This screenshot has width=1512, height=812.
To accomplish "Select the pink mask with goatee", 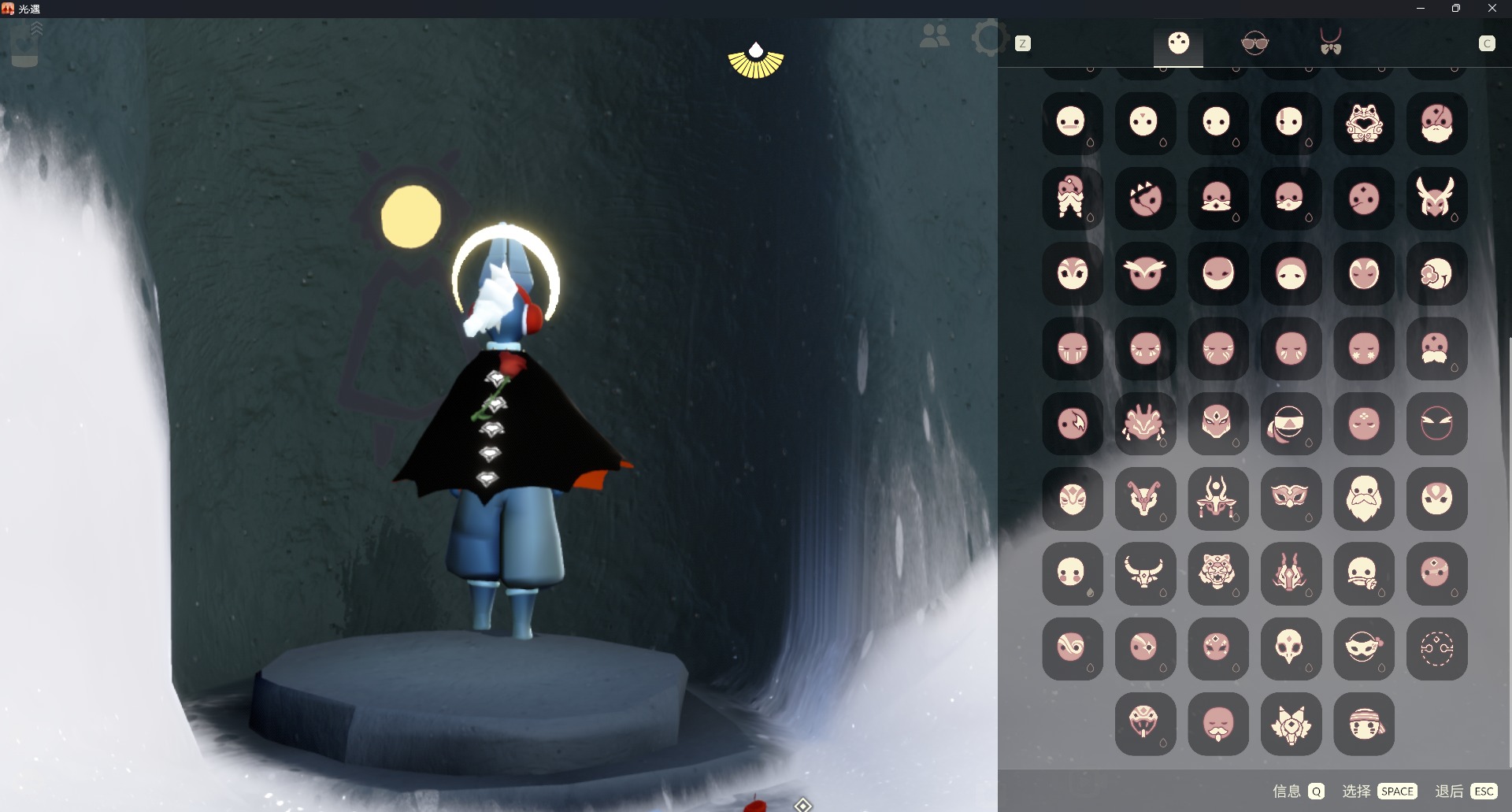I will point(1218,724).
